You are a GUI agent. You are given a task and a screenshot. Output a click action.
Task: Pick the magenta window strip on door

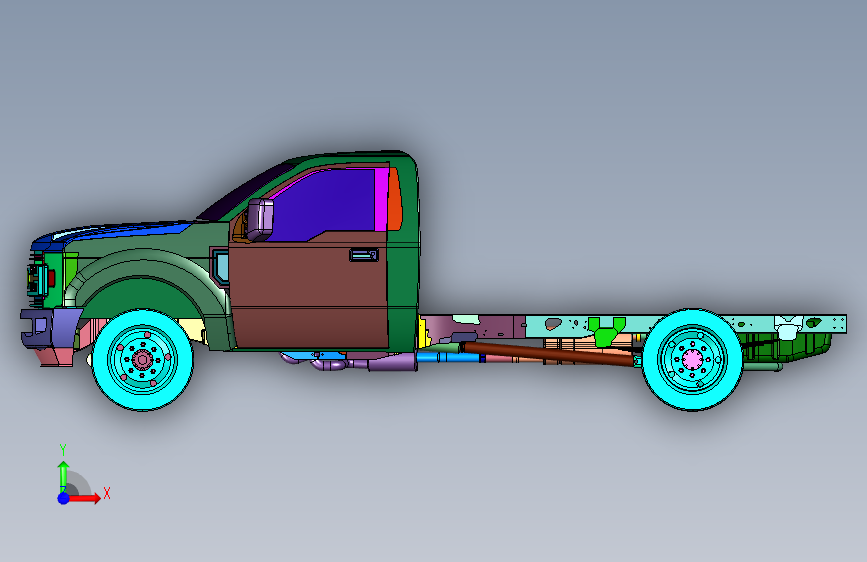click(x=381, y=200)
